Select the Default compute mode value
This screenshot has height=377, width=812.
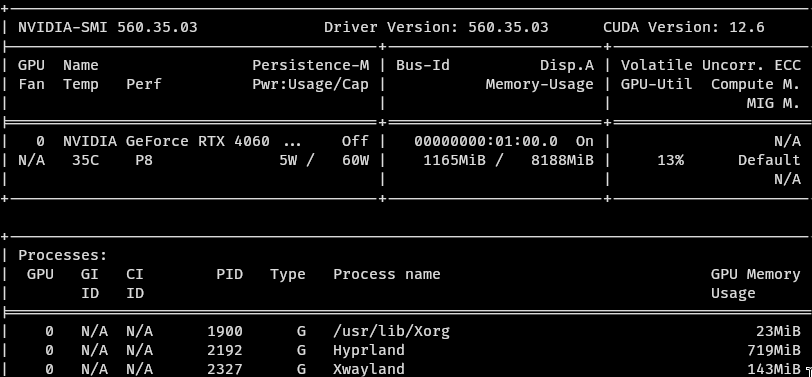(x=769, y=161)
